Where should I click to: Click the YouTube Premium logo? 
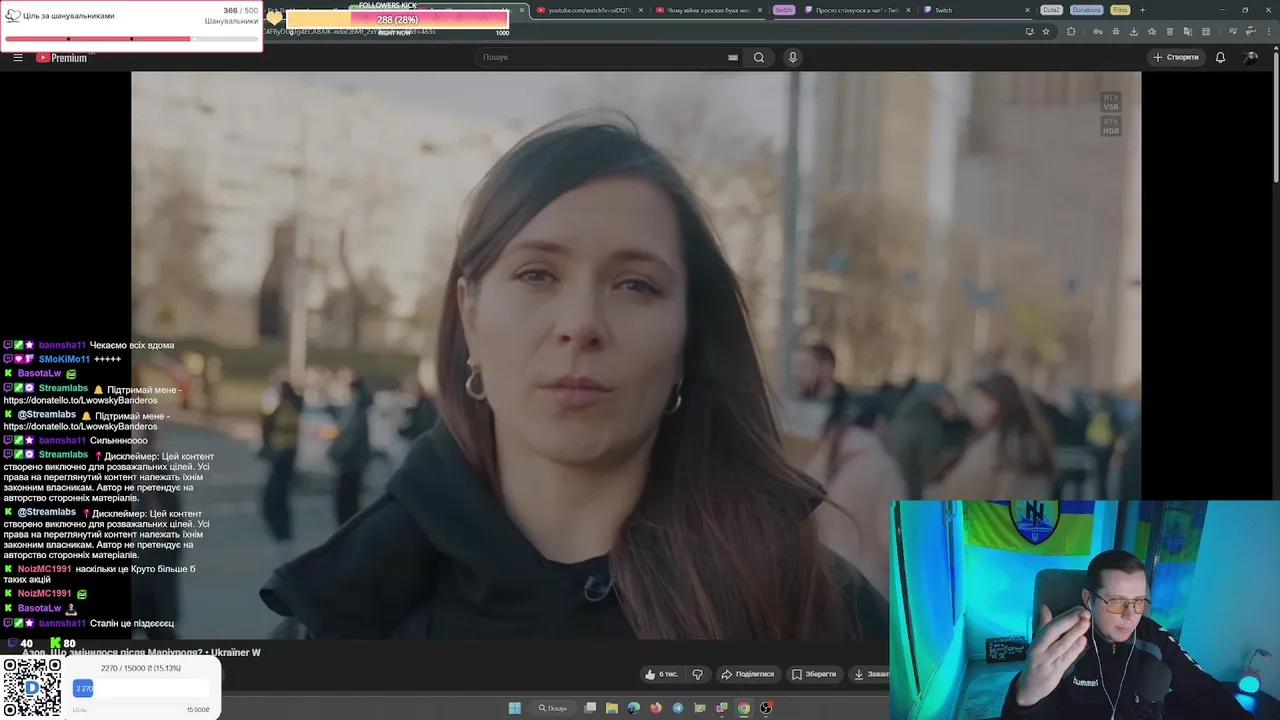[x=62, y=57]
